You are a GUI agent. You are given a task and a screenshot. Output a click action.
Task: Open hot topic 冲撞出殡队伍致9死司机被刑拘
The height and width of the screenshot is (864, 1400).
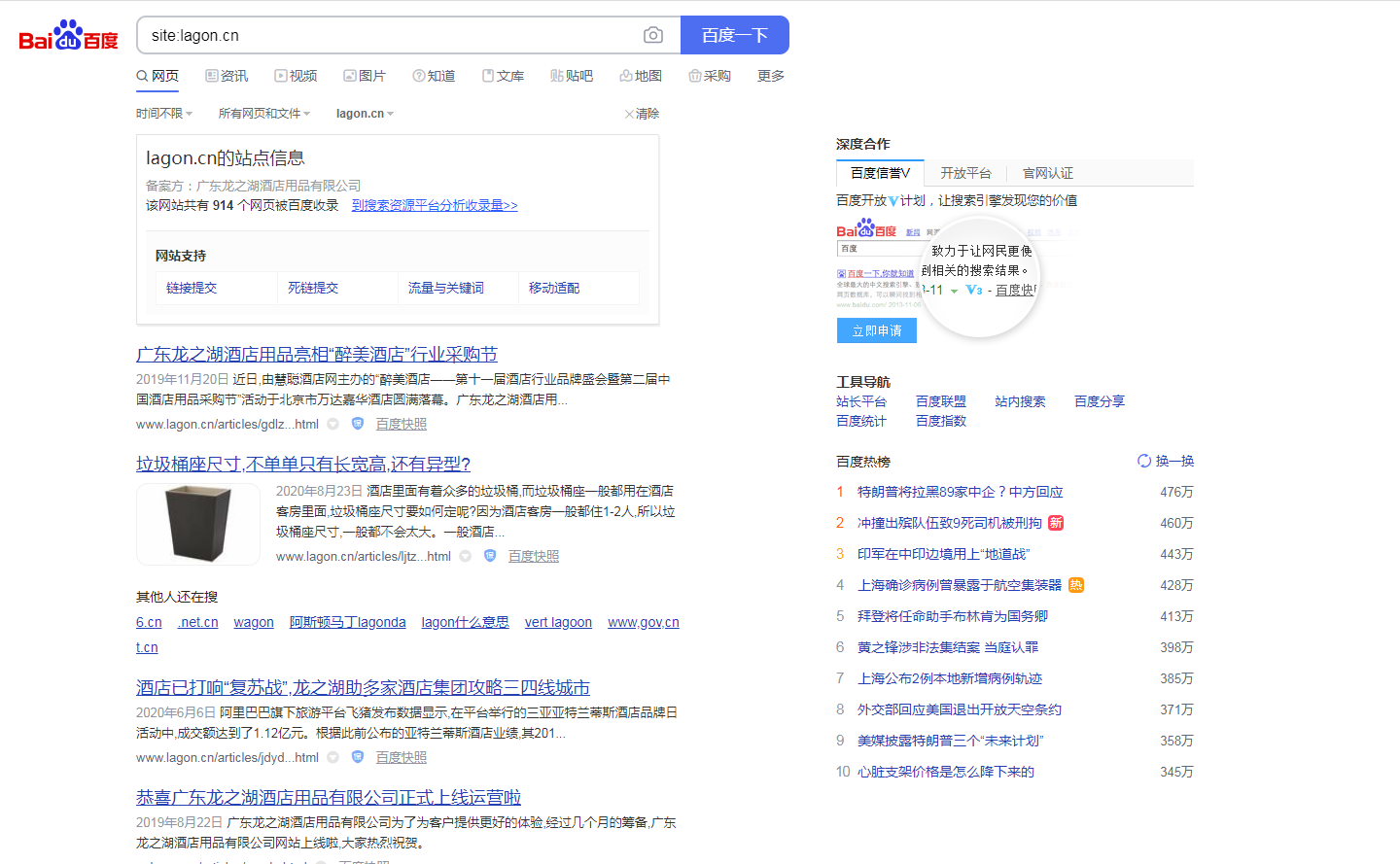[950, 523]
